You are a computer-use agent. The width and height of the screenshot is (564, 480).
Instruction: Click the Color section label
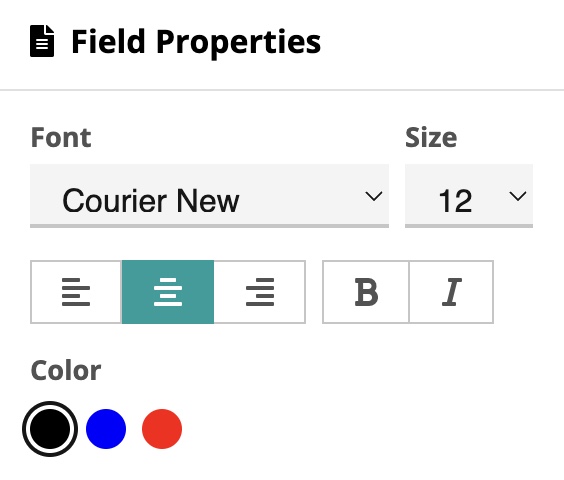click(x=66, y=370)
